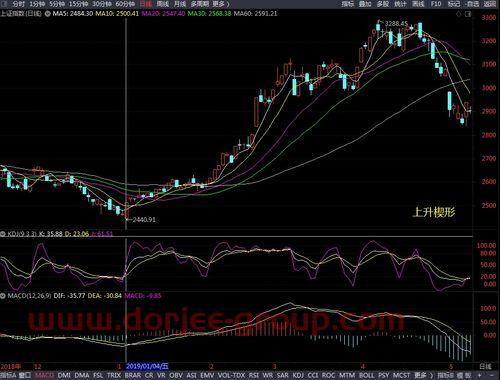
Task: Click the KDJ panel settings circle icon
Action: 3,234
